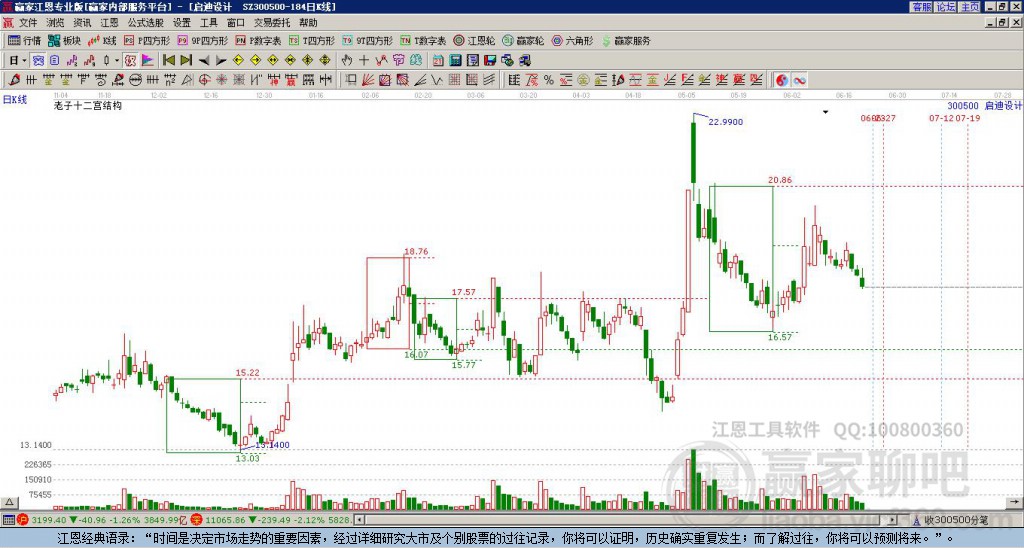This screenshot has width=1024, height=548.
Task: Click the 沪 Shanghai index status icon
Action: coord(22,520)
